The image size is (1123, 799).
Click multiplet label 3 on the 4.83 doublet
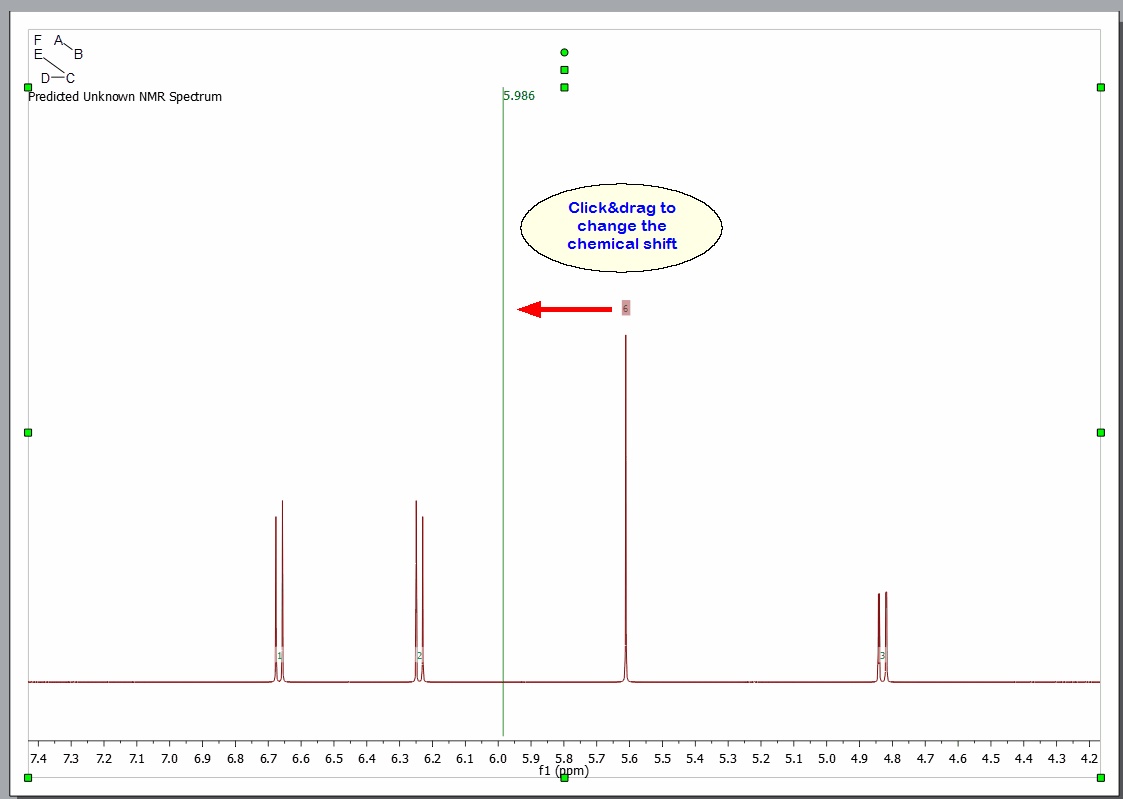882,655
